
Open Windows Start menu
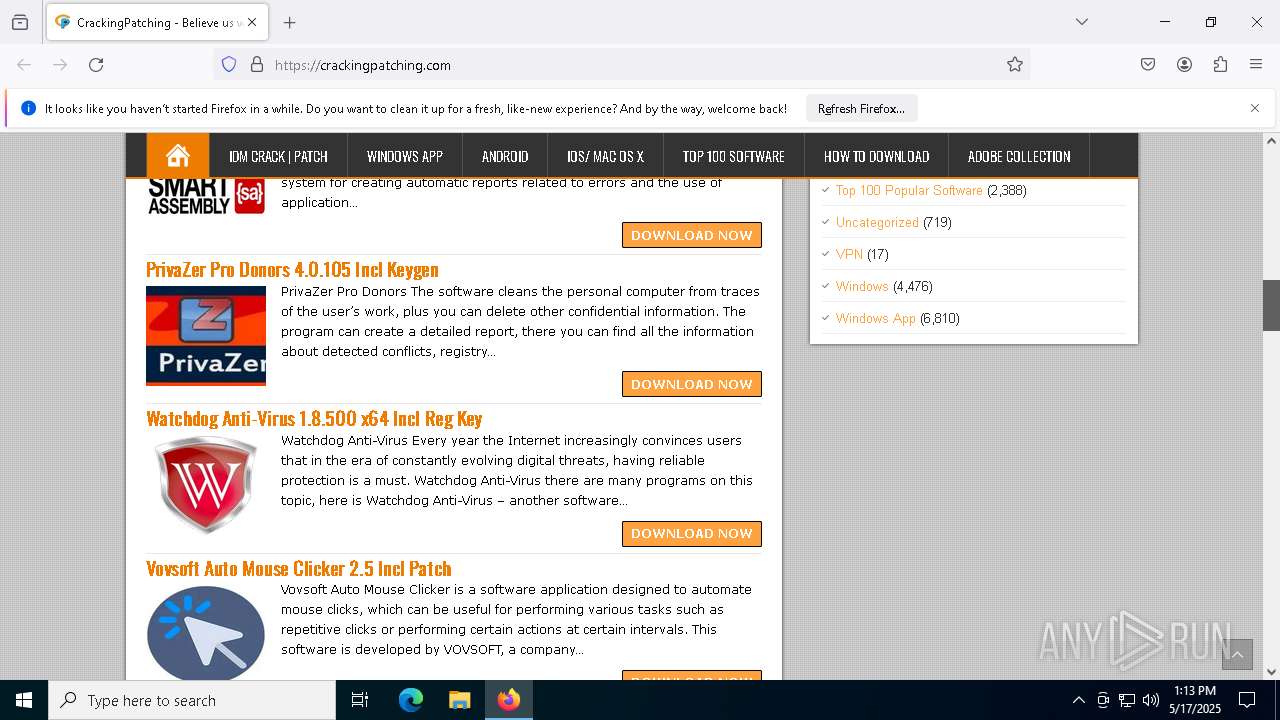click(24, 700)
